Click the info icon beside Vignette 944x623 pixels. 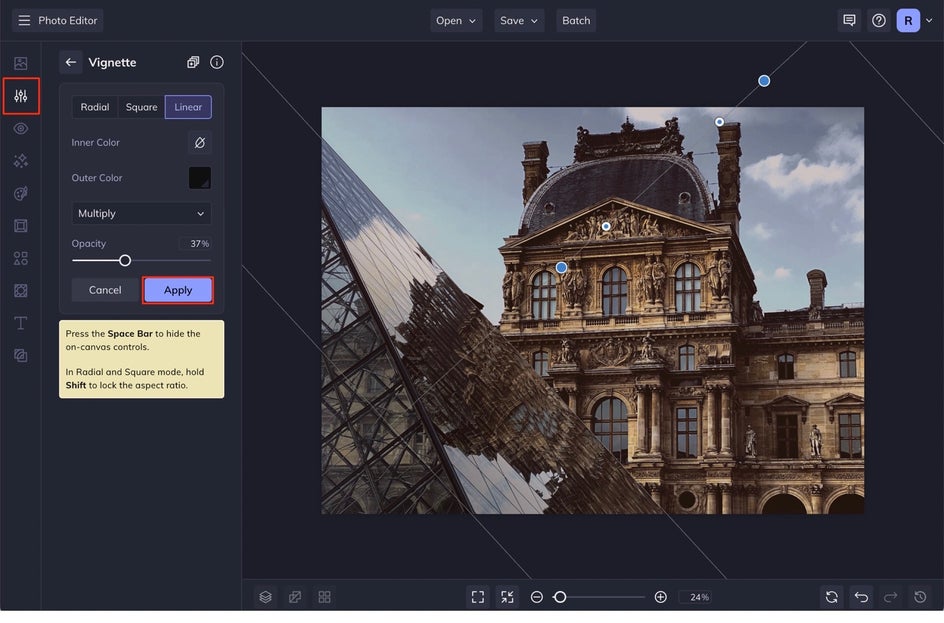(x=217, y=62)
